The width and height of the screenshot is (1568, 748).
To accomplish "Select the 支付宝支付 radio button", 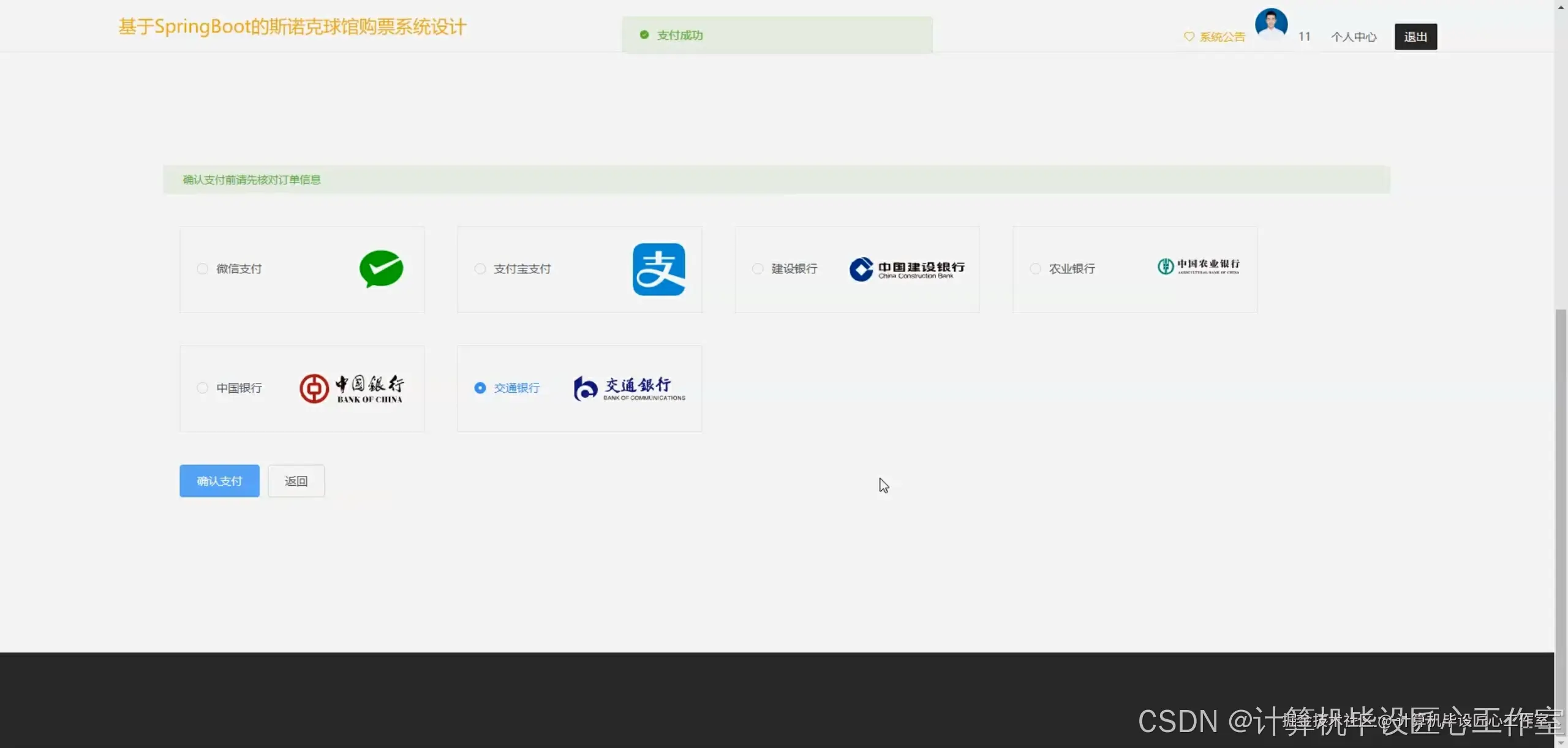I will pos(480,269).
